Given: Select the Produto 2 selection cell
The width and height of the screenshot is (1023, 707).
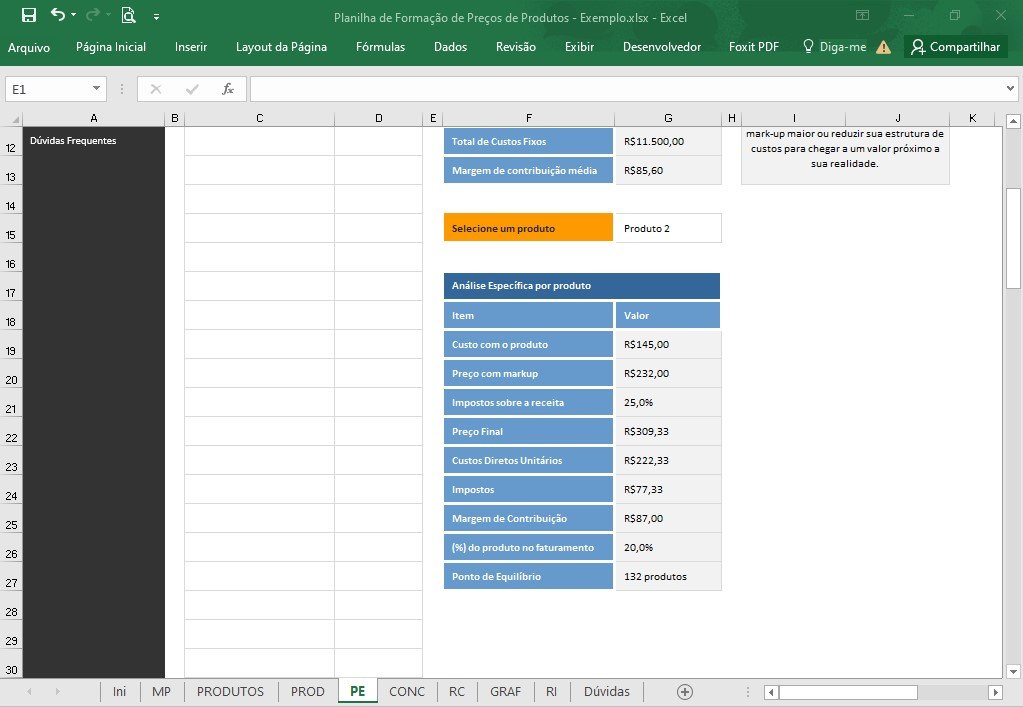Looking at the screenshot, I should point(668,228).
